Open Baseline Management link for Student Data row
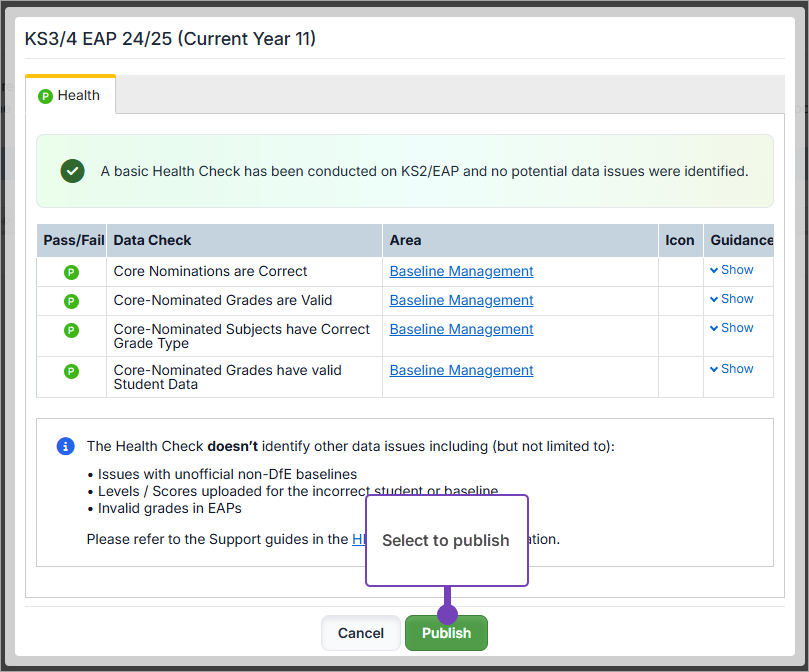Viewport: 809px width, 672px height. (x=461, y=370)
